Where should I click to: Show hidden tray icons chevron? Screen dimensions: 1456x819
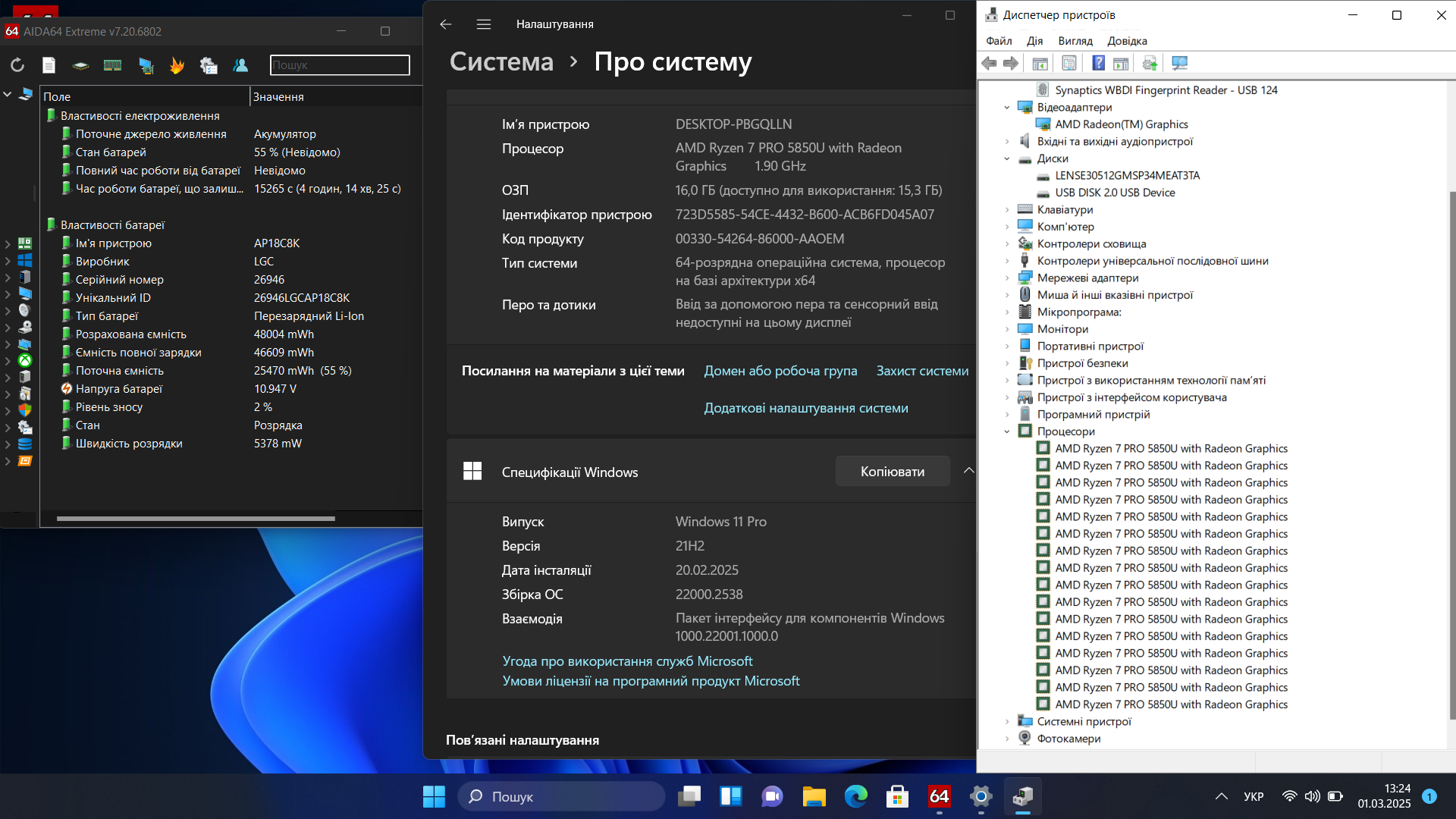pos(1221,796)
